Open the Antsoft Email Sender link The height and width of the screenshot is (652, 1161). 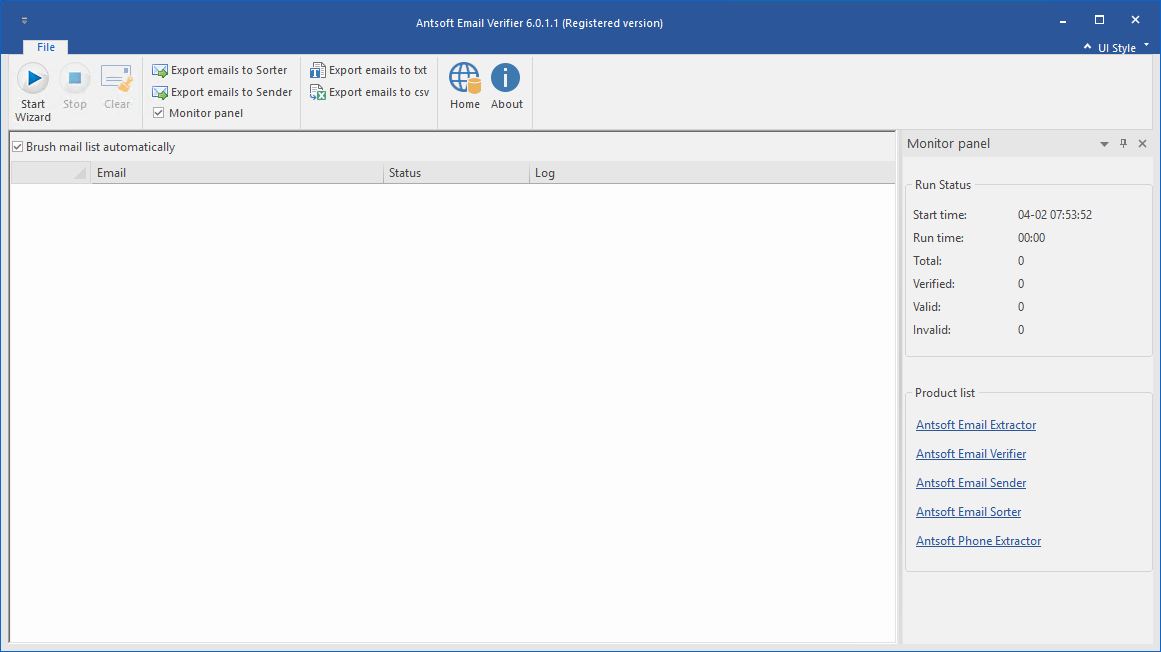[x=971, y=483]
